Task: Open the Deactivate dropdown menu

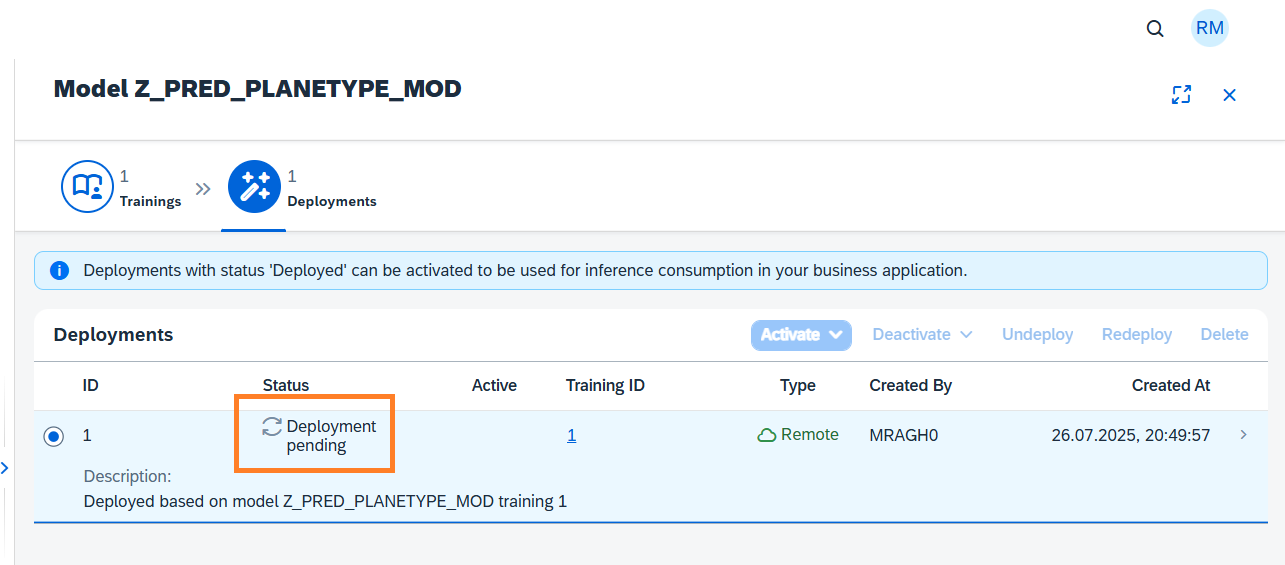Action: click(x=922, y=335)
